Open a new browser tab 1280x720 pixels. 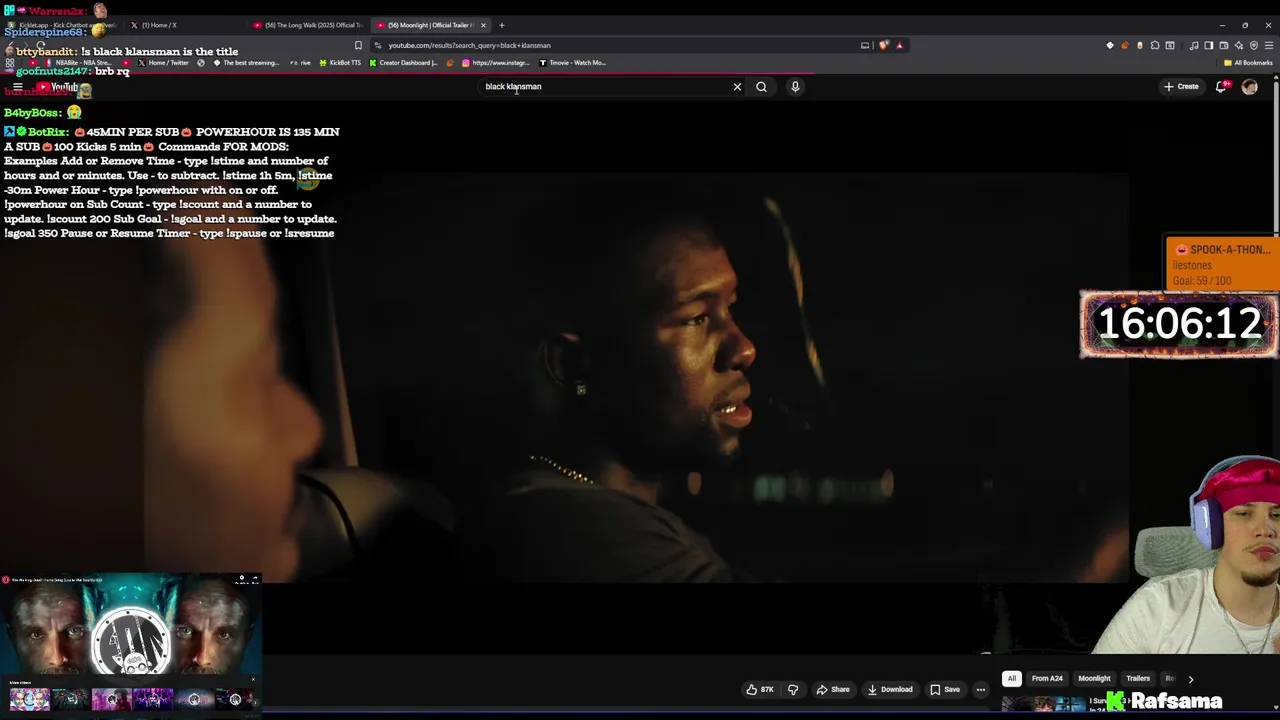point(502,25)
